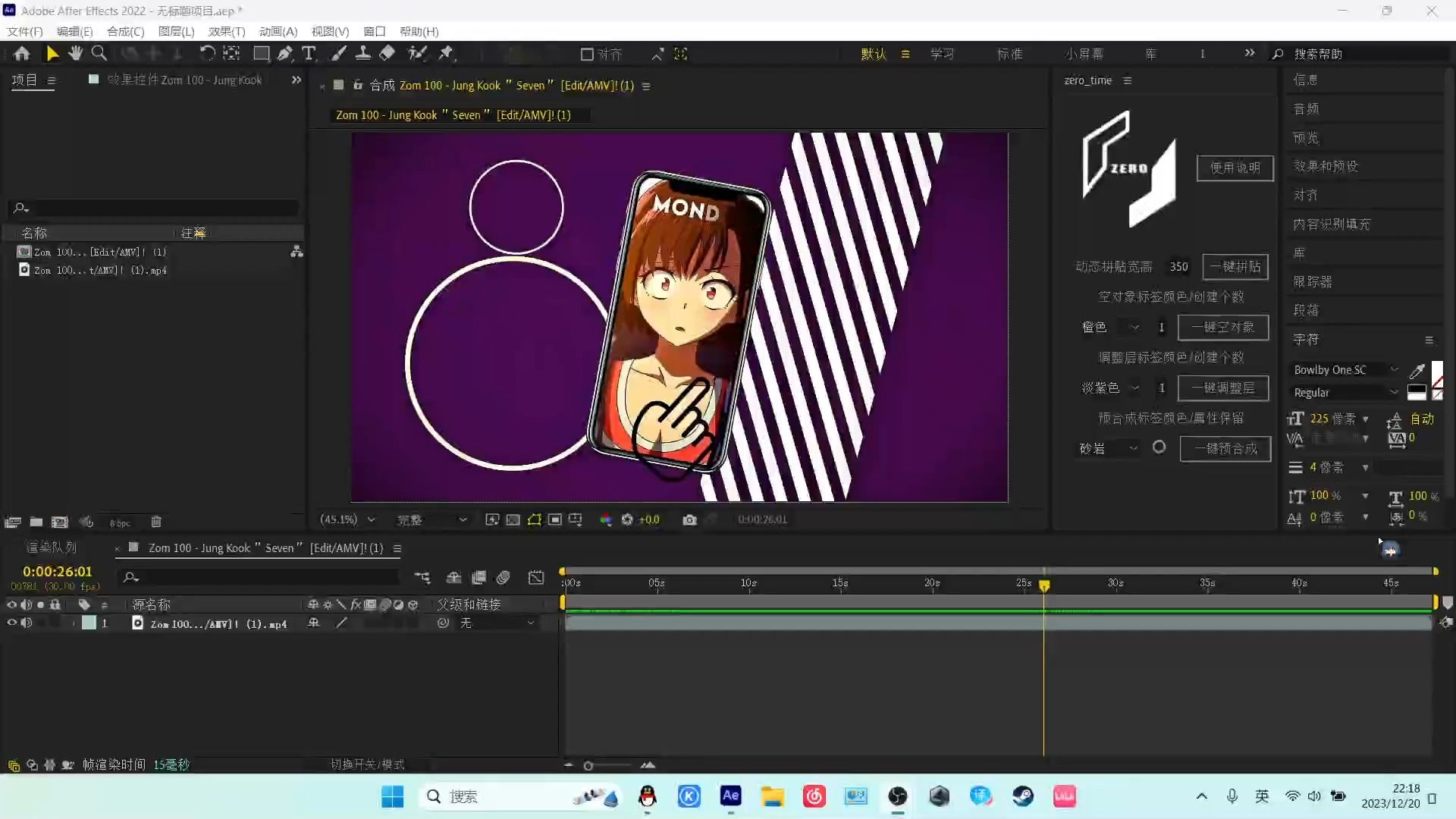Screen dimensions: 1456x819
Task: Click the 使用说明 button
Action: (x=1235, y=168)
